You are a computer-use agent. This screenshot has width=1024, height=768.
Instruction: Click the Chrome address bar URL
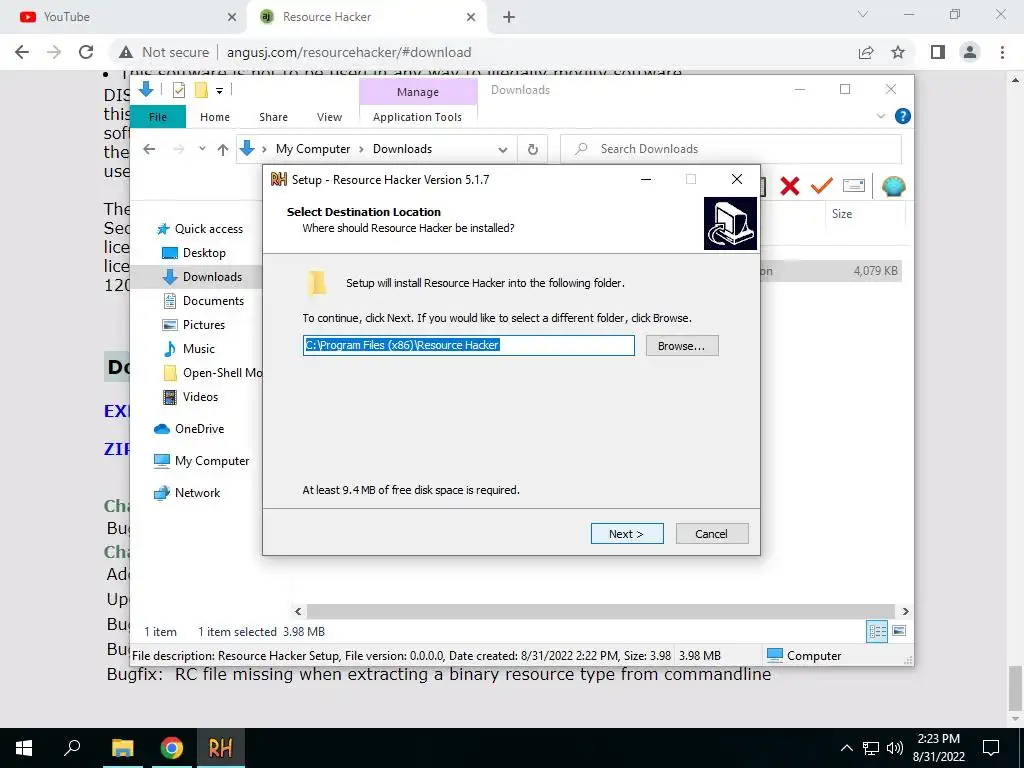click(x=349, y=52)
